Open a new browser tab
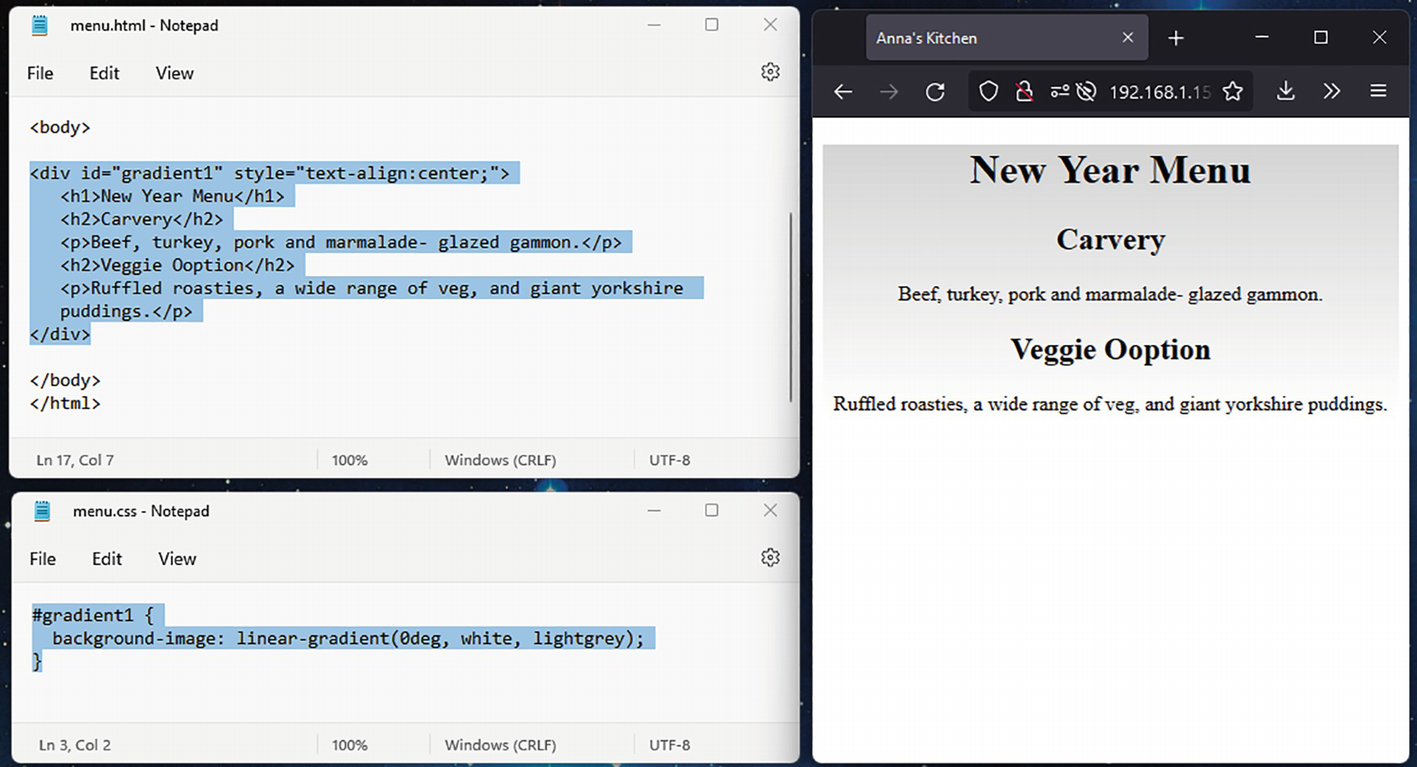 1176,38
